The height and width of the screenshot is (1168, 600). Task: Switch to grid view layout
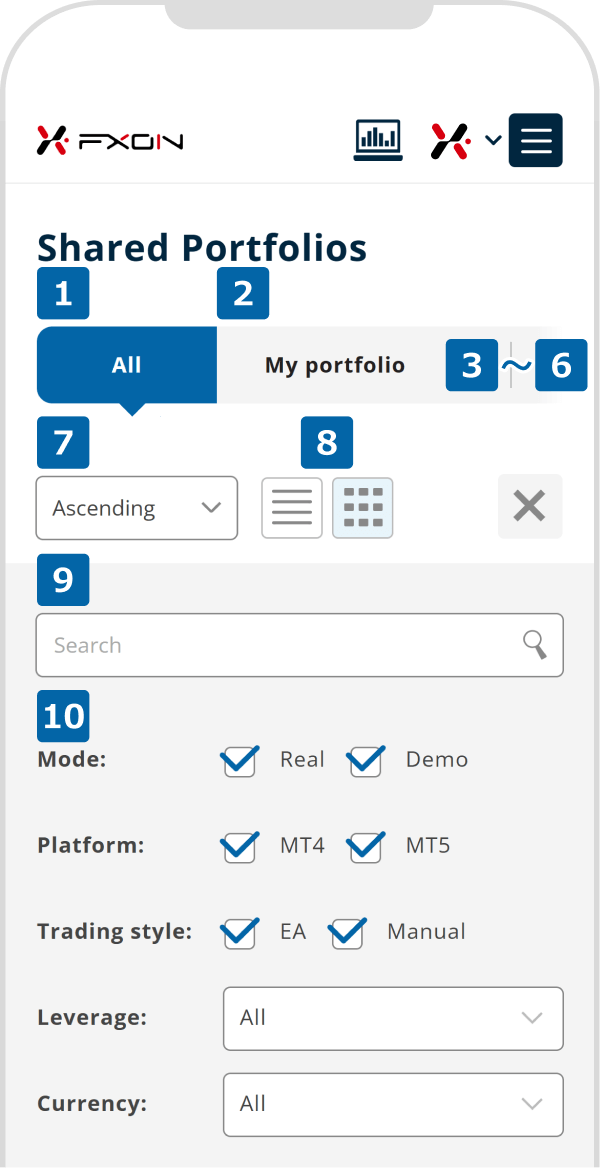(363, 508)
